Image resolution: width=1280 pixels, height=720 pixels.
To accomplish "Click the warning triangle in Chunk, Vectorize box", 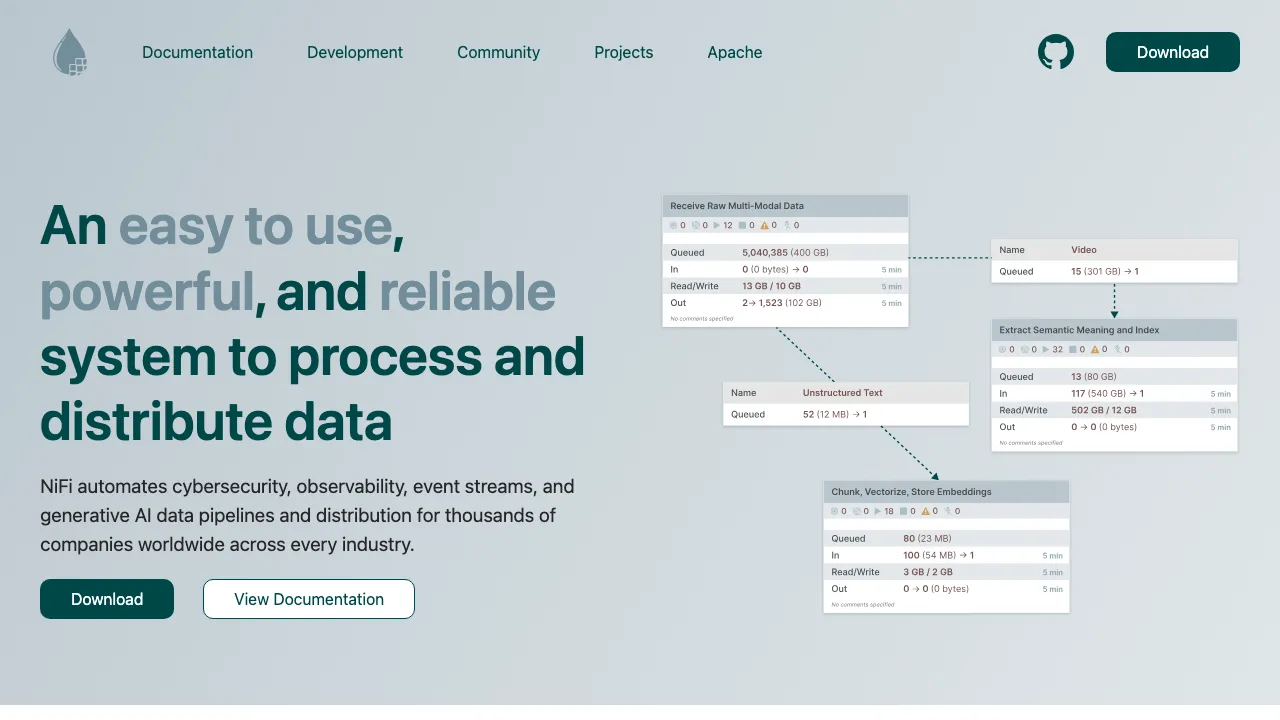I will [925, 511].
